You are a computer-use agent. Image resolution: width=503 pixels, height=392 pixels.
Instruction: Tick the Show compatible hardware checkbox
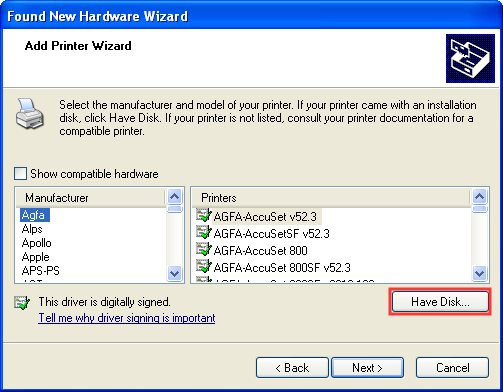(20, 174)
